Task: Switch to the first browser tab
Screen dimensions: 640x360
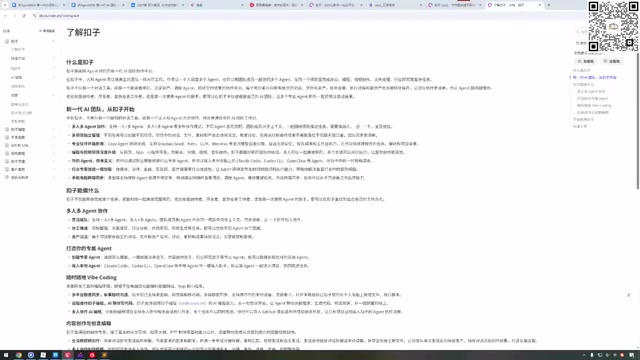Action: click(x=38, y=5)
